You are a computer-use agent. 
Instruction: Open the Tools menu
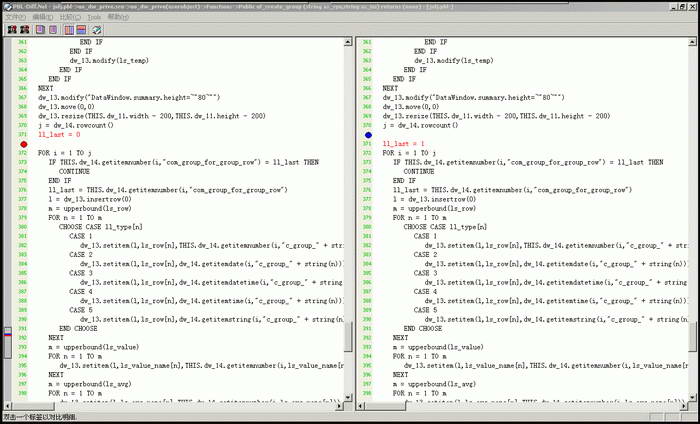coord(94,17)
